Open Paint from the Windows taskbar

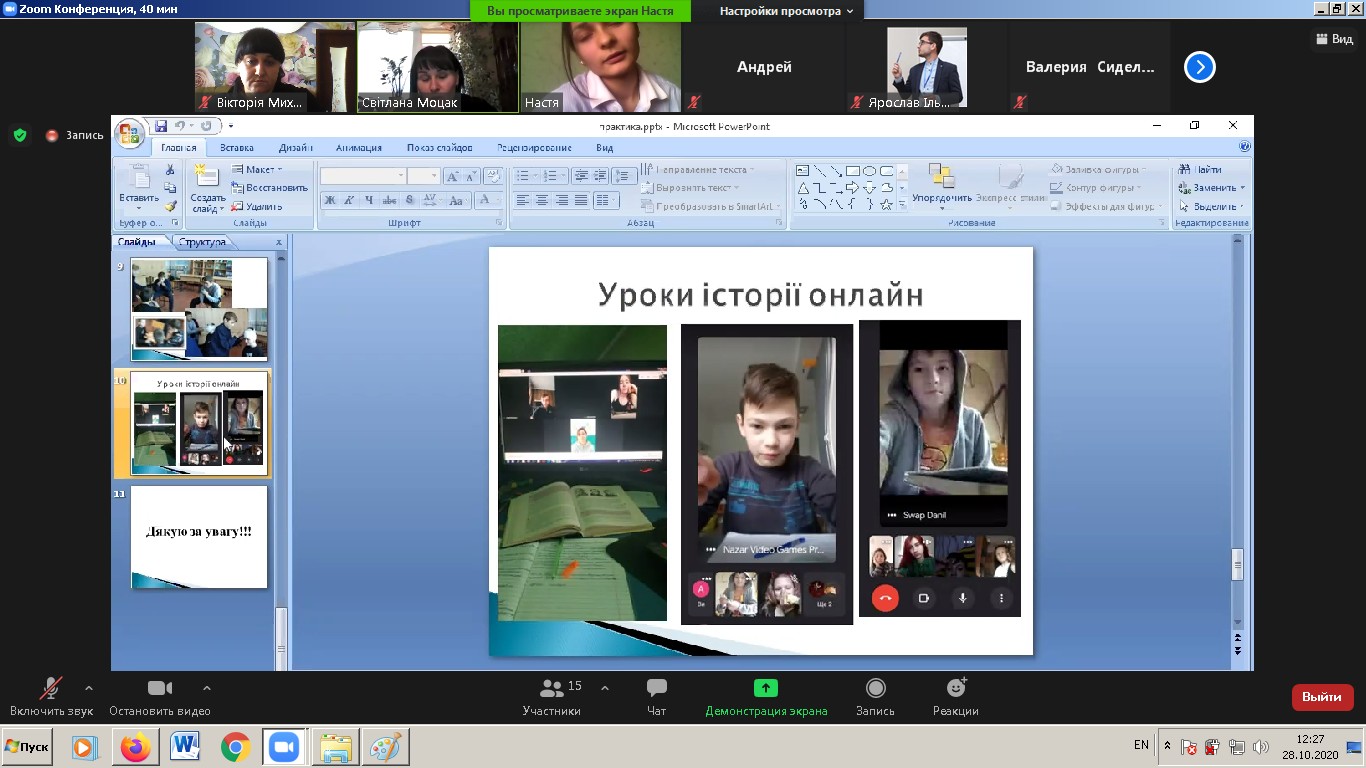(385, 747)
